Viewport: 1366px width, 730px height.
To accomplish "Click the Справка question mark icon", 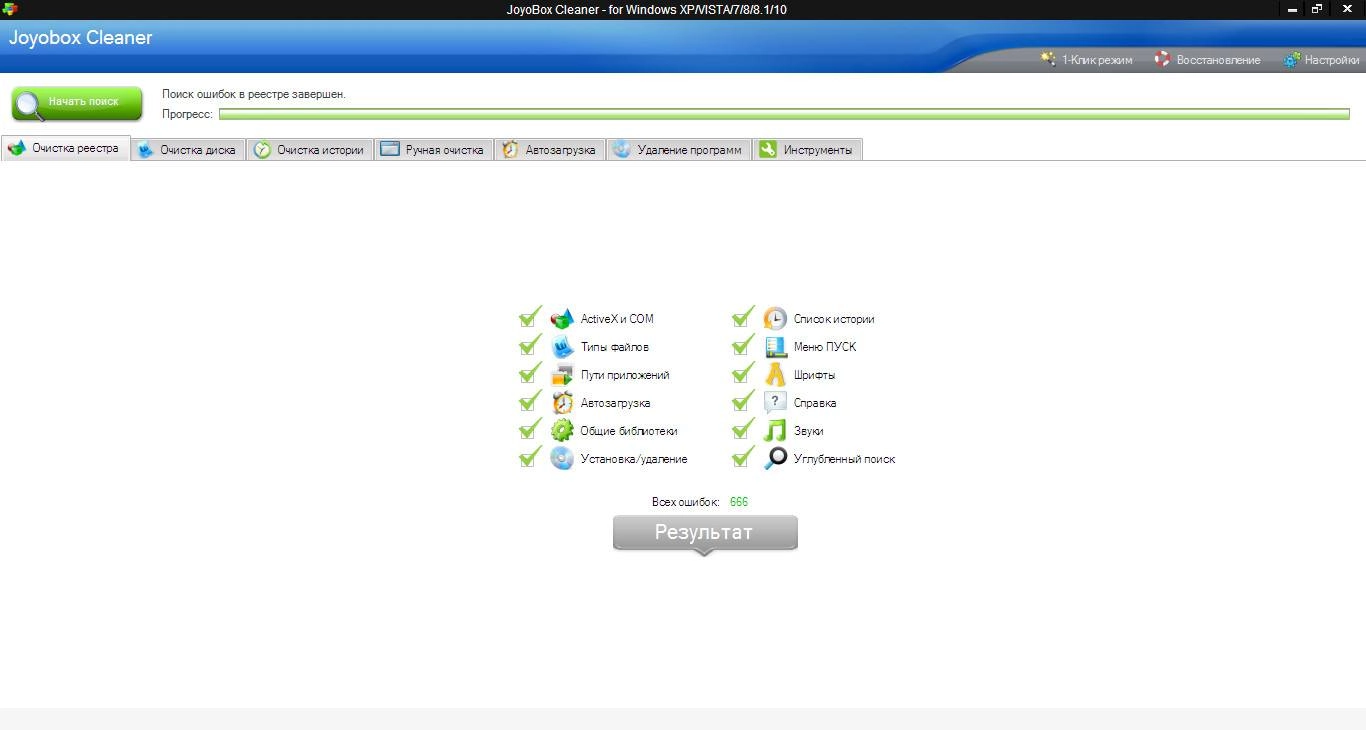I will pos(775,403).
